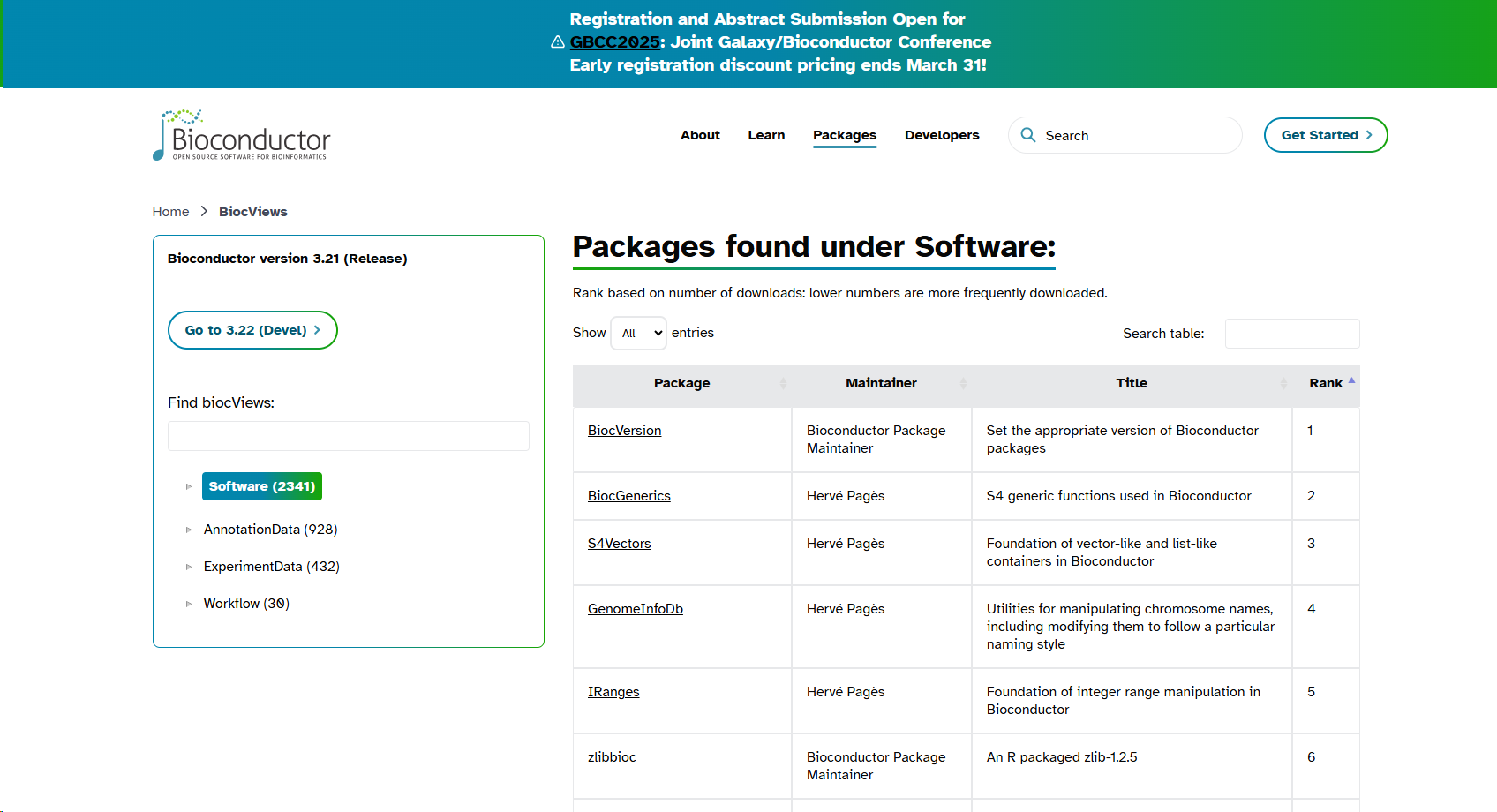Screen dimensions: 1497x812
Task: Focus the Find biocViews input field
Action: coord(349,436)
